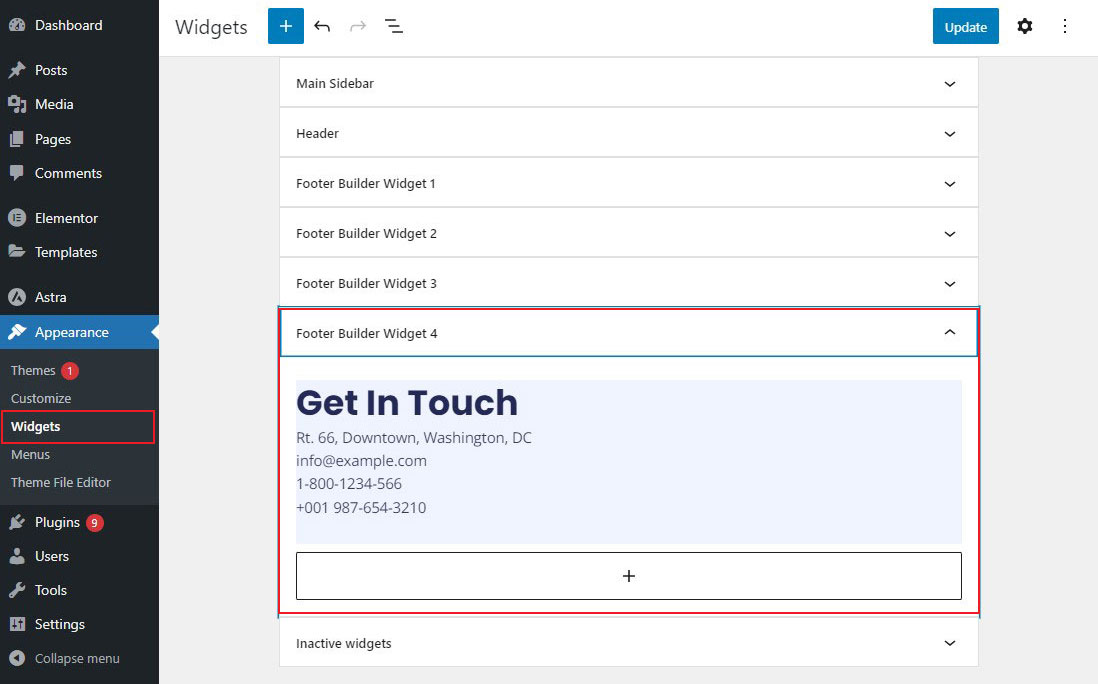
Task: Expand Inactive widgets chevron
Action: pos(950,643)
